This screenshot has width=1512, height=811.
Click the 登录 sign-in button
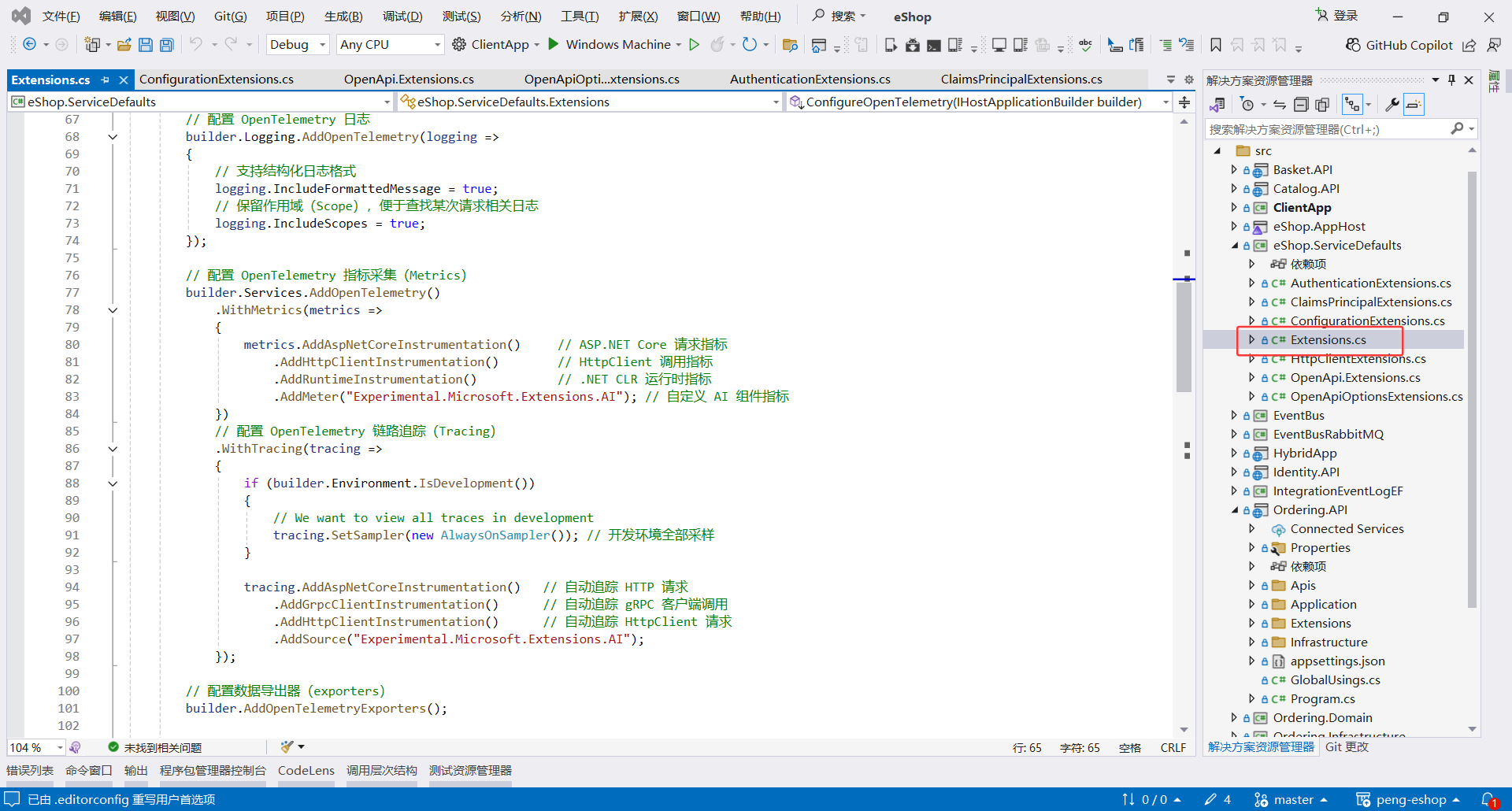click(x=1337, y=16)
